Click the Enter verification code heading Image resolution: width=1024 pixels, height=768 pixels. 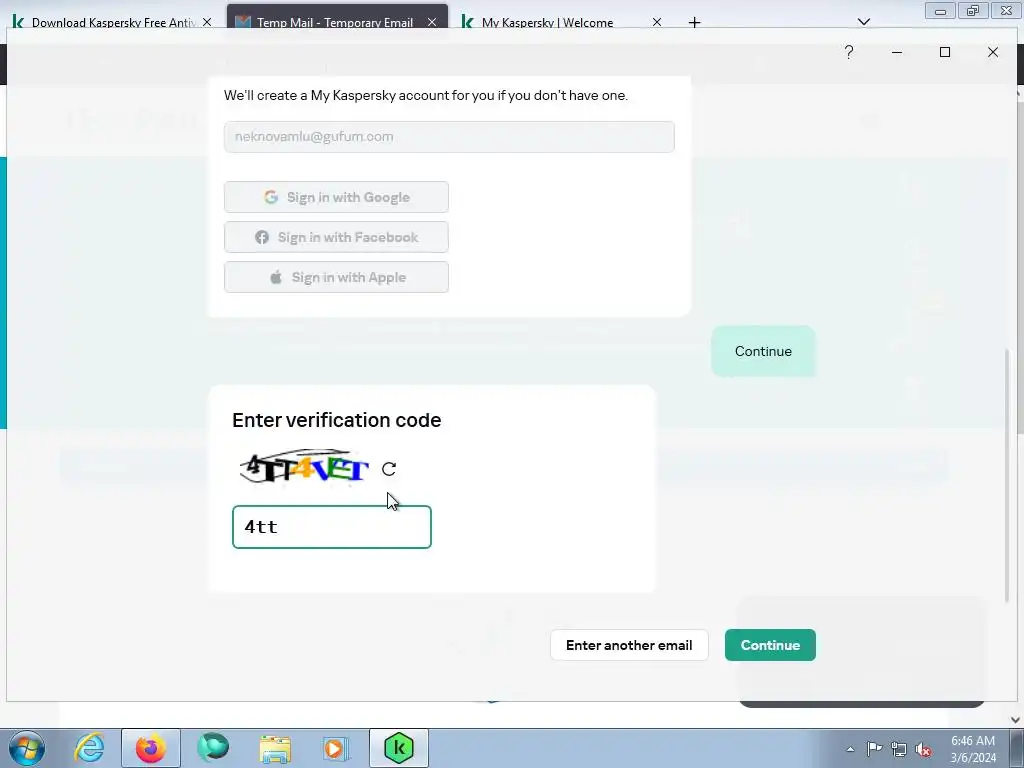336,420
